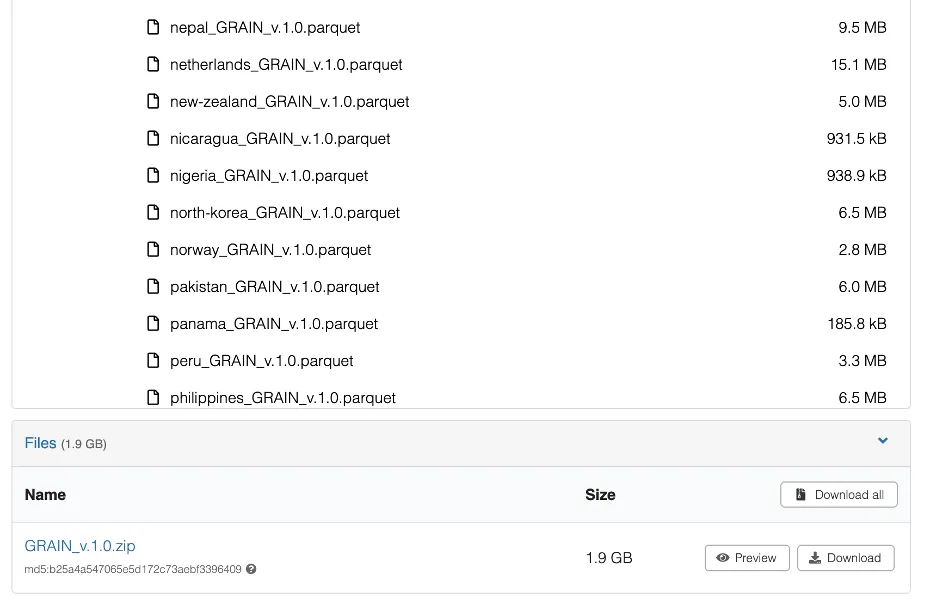Image resolution: width=936 pixels, height=610 pixels.
Task: Open the GRAIN_v.1.0.zip file link
Action: coord(80,546)
